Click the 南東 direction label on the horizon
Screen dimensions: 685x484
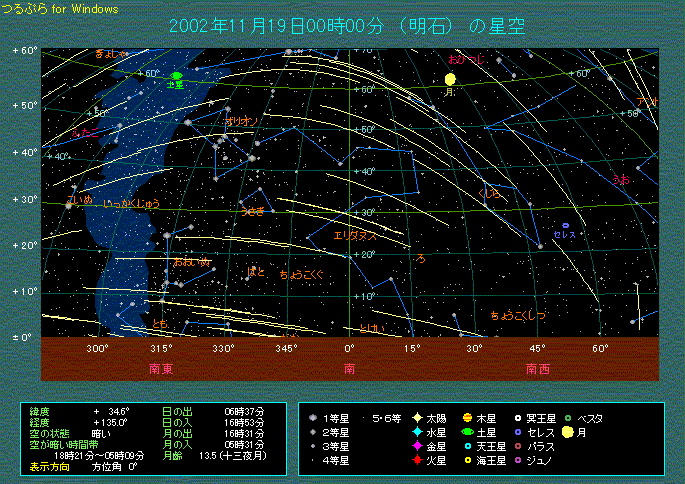(x=161, y=367)
